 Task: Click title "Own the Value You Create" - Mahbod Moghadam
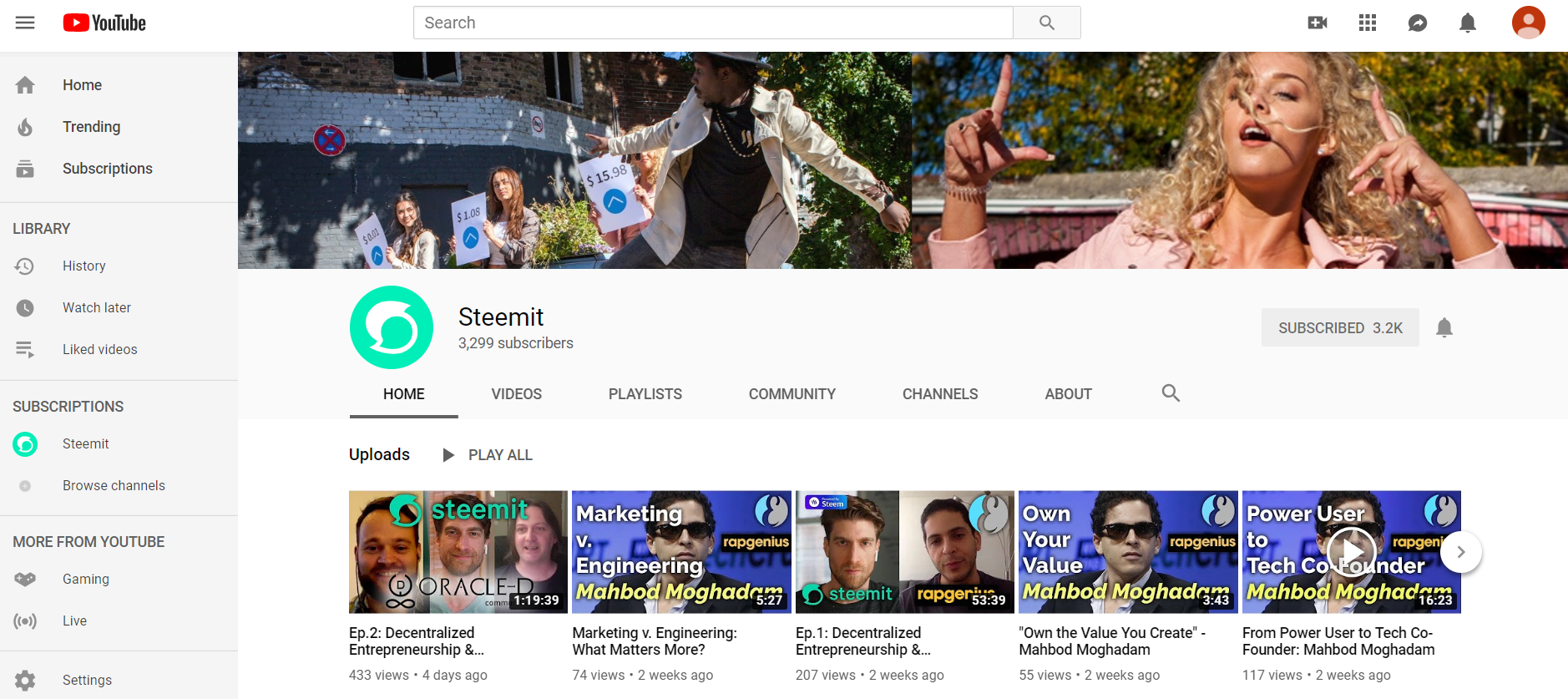[x=1112, y=641]
